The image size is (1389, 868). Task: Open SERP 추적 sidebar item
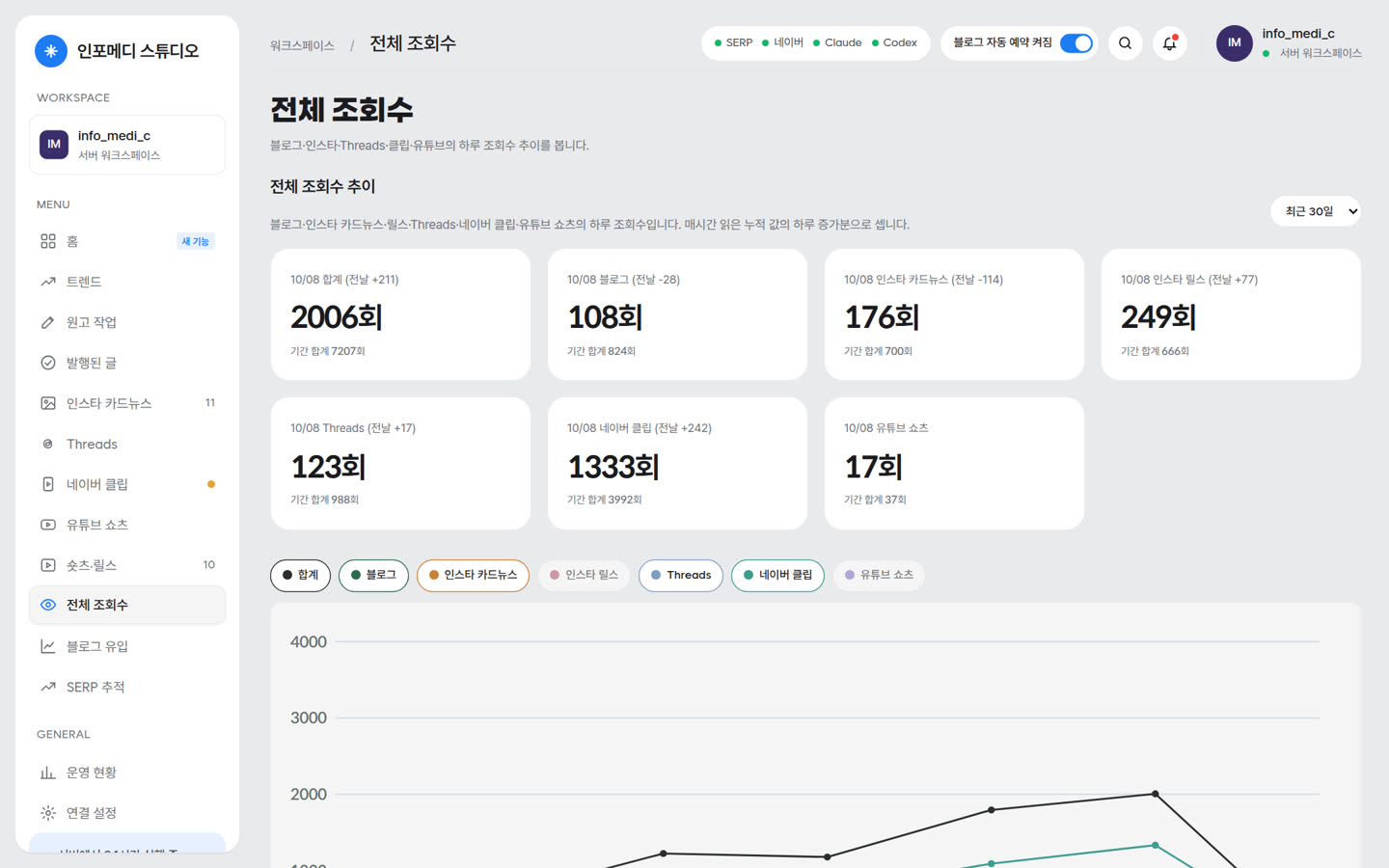127,687
